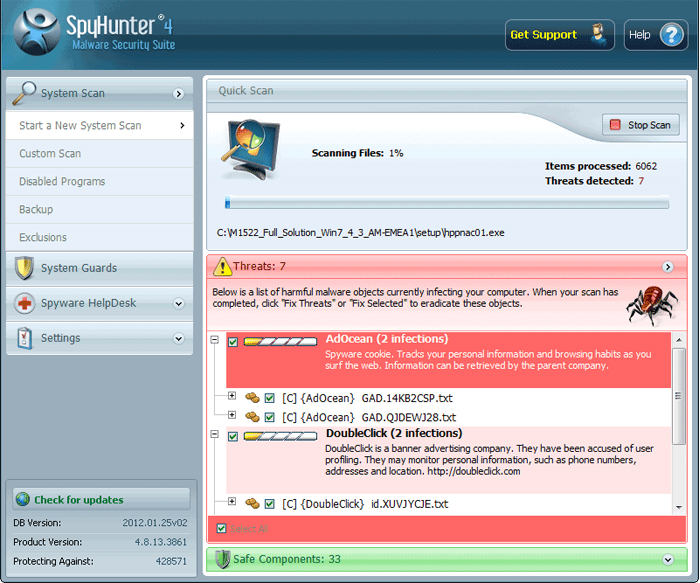
Task: Expand the Settings section chevron
Action: (x=179, y=338)
